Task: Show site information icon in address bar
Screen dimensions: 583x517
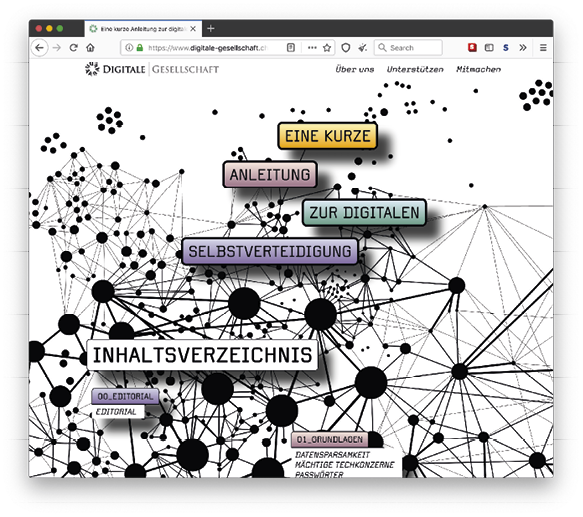Action: click(x=129, y=48)
